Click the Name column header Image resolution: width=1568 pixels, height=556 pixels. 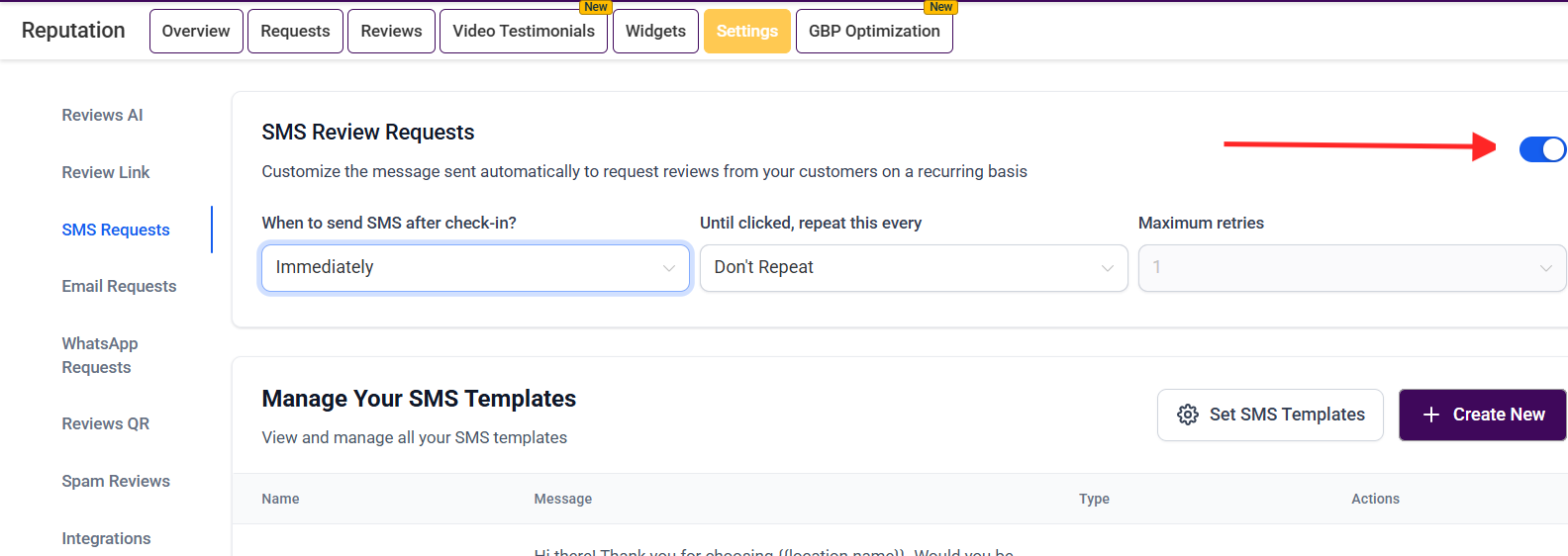[x=280, y=499]
